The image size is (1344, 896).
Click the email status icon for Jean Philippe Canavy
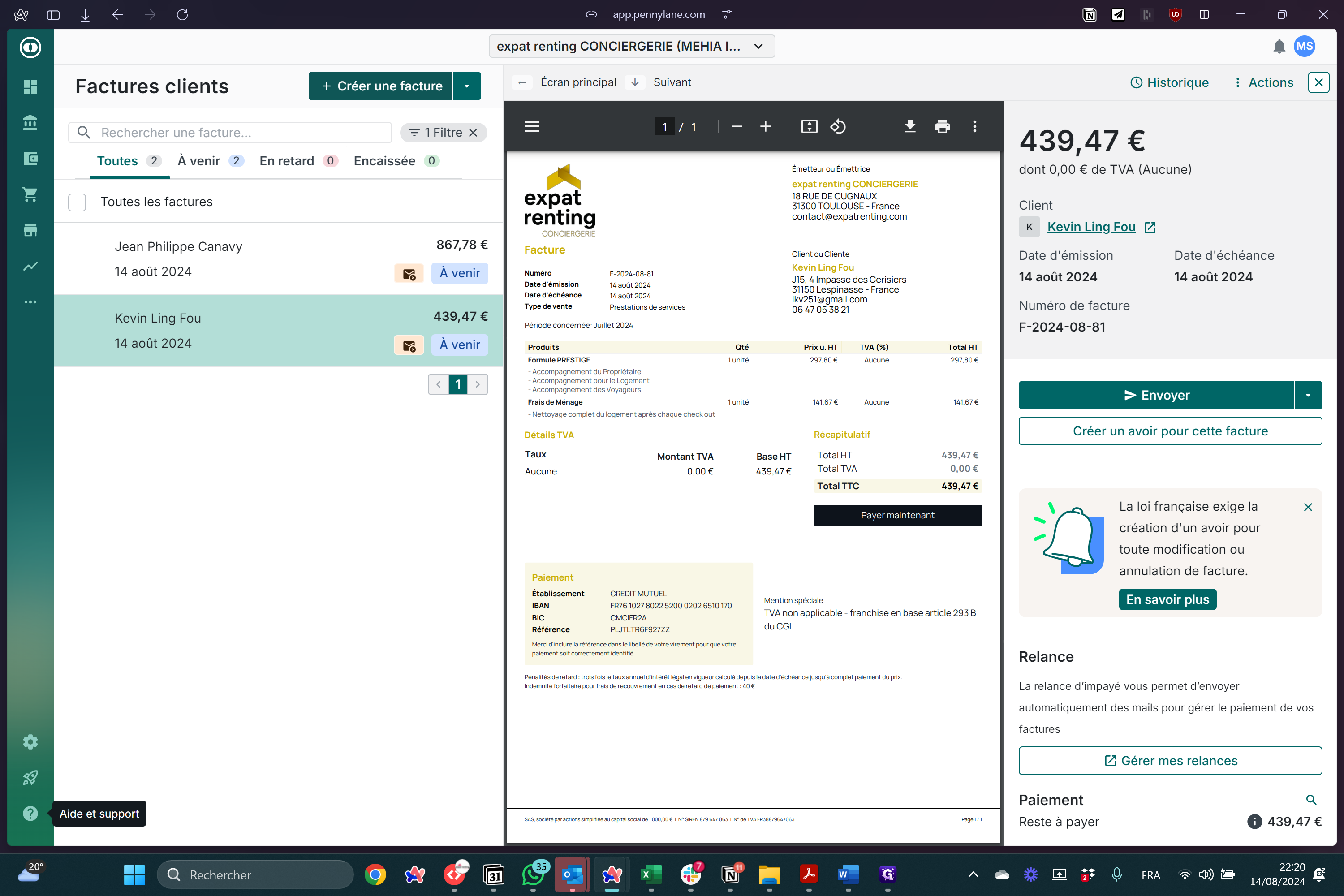tap(409, 274)
